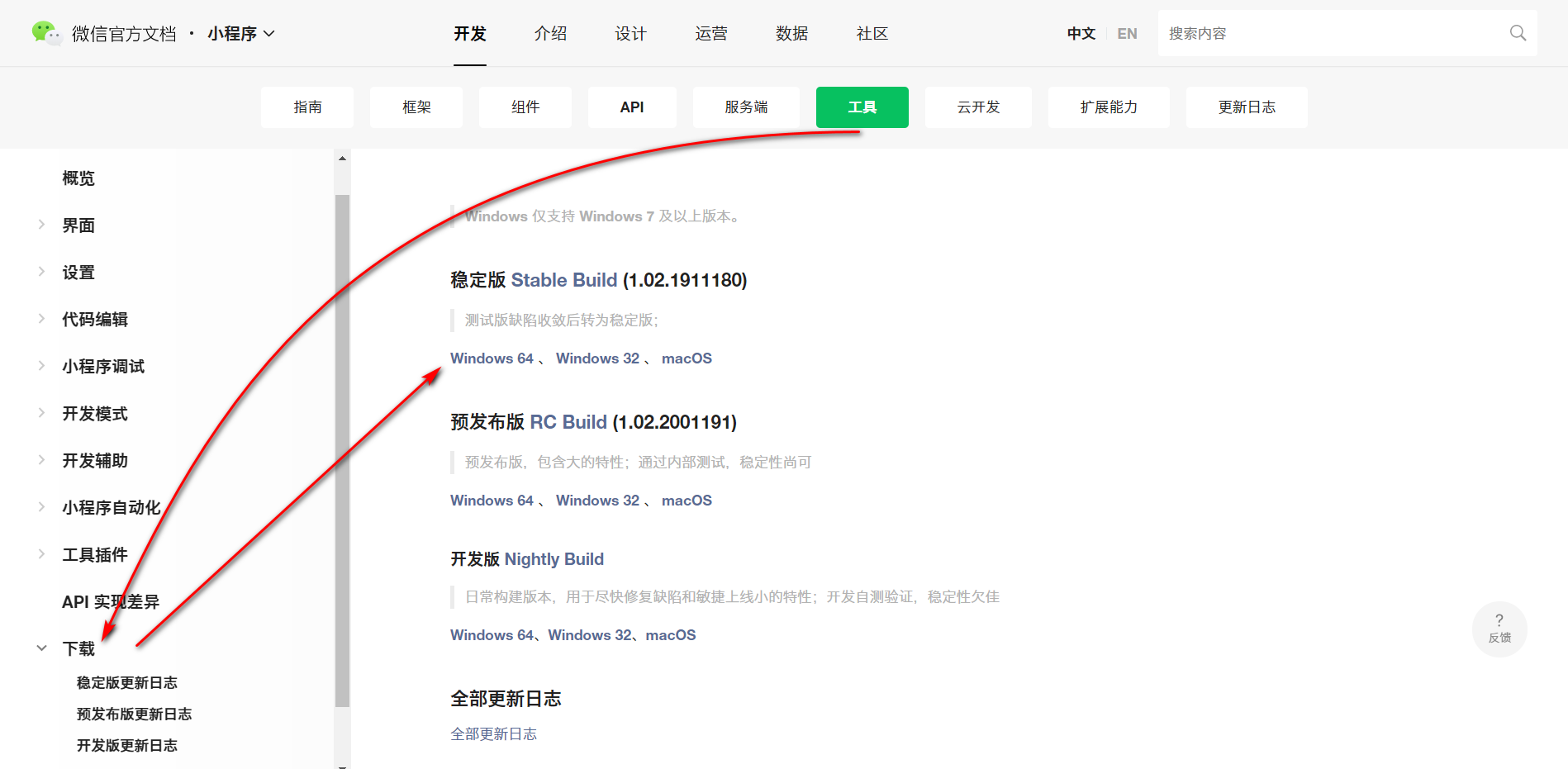Open the 云开发 sub-navigation tab
The width and height of the screenshot is (1568, 769).
978,107
